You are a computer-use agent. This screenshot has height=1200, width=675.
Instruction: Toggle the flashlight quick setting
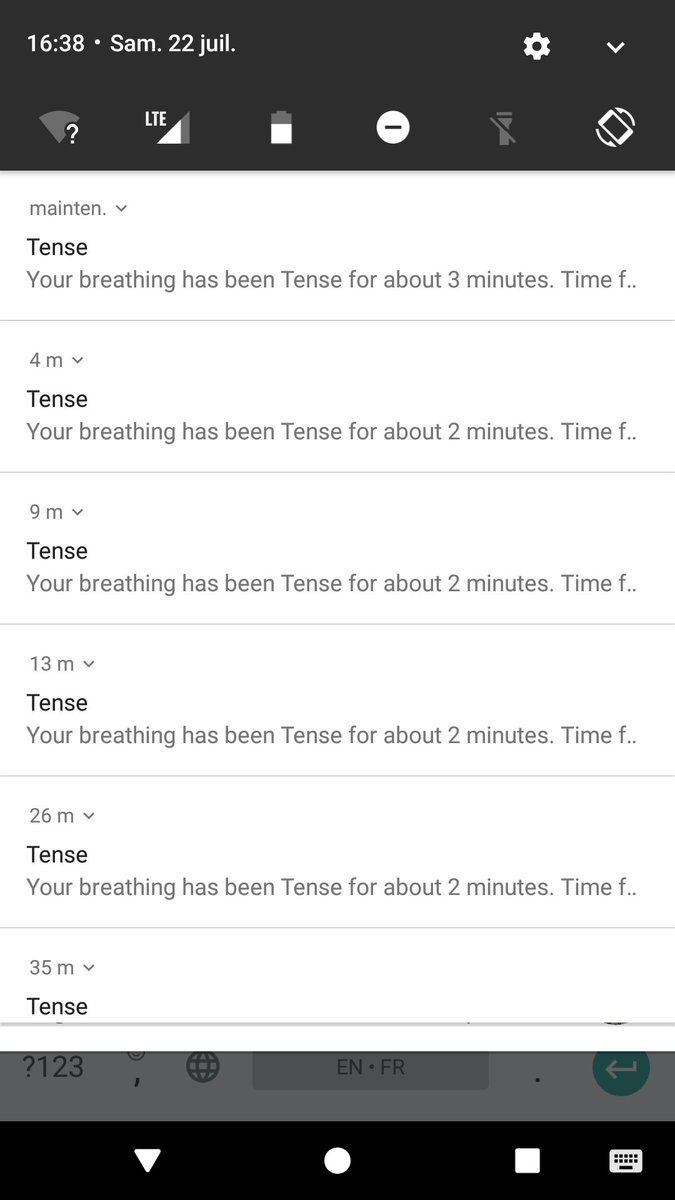coord(504,128)
